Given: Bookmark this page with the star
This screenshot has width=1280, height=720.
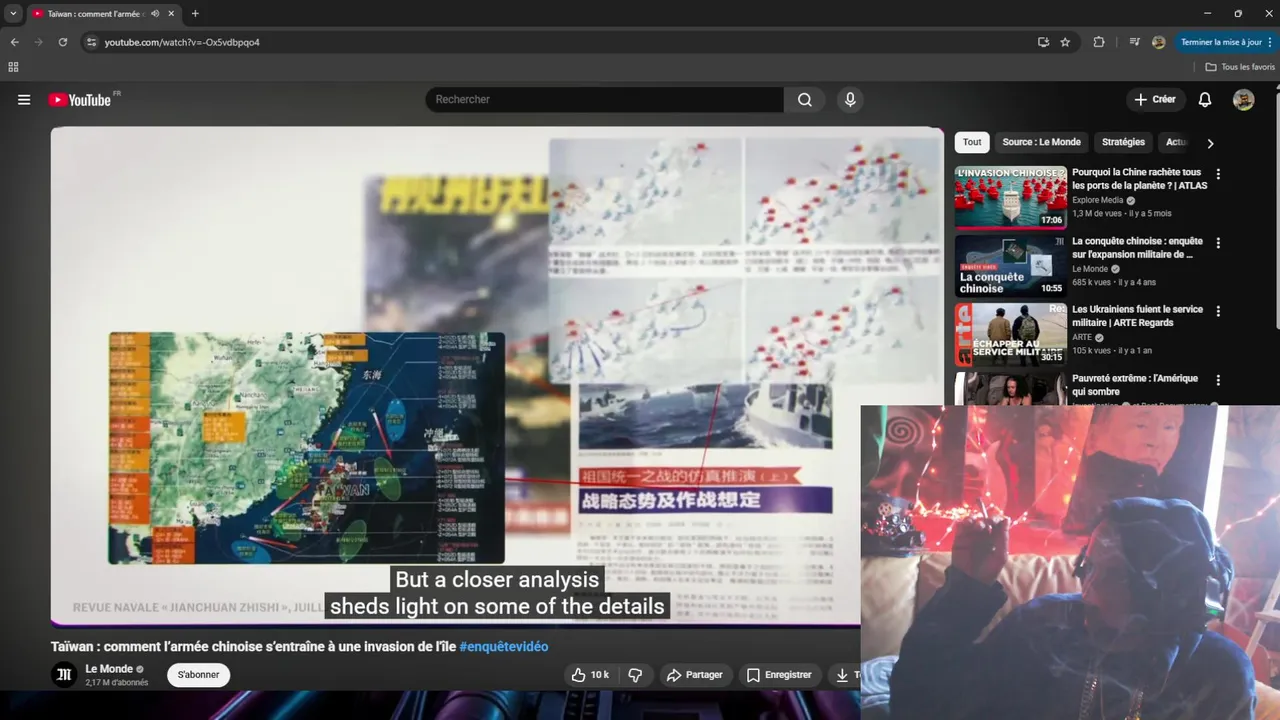Looking at the screenshot, I should click(x=1065, y=42).
